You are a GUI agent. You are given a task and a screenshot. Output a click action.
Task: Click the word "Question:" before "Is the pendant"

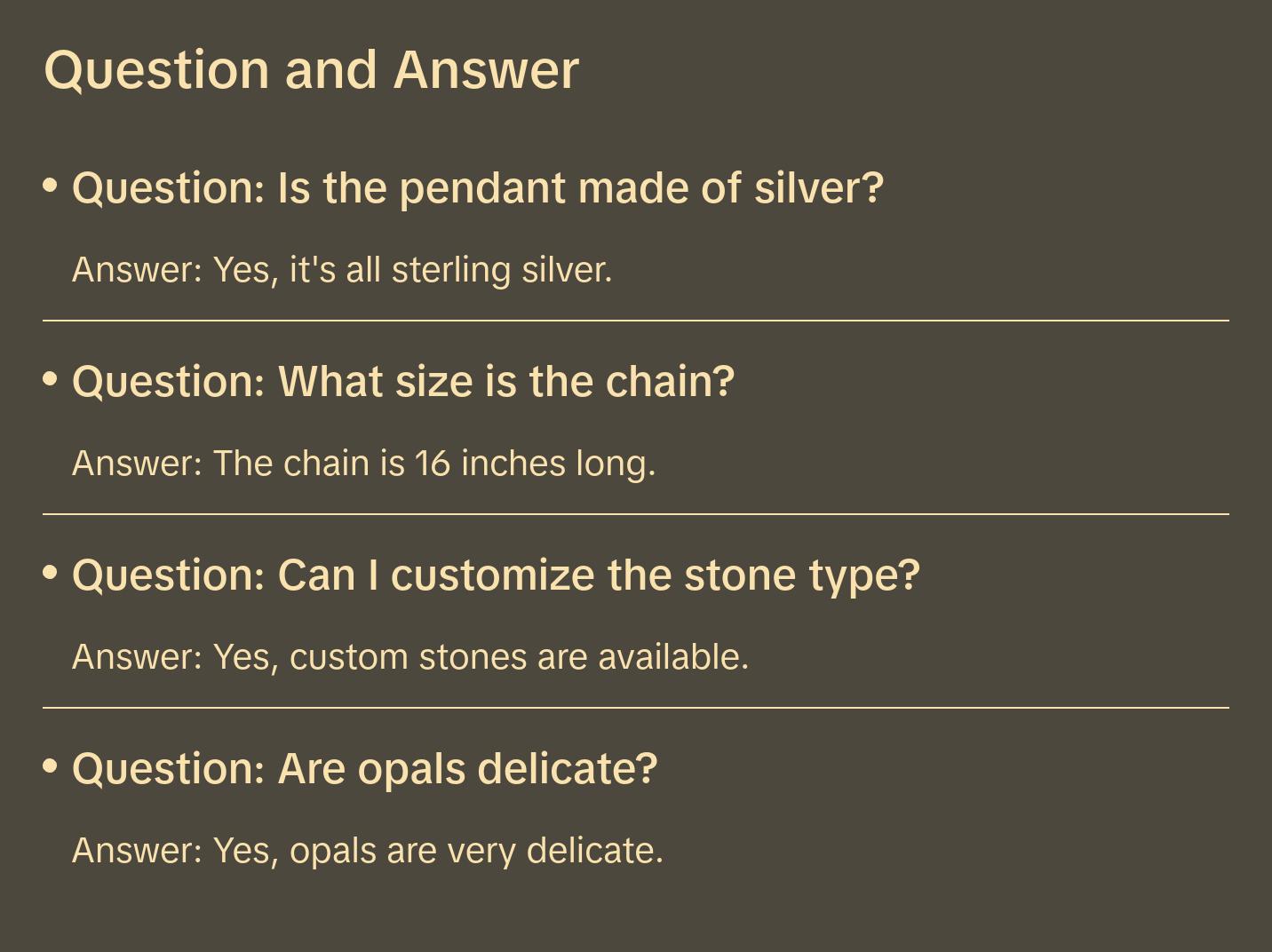[169, 188]
